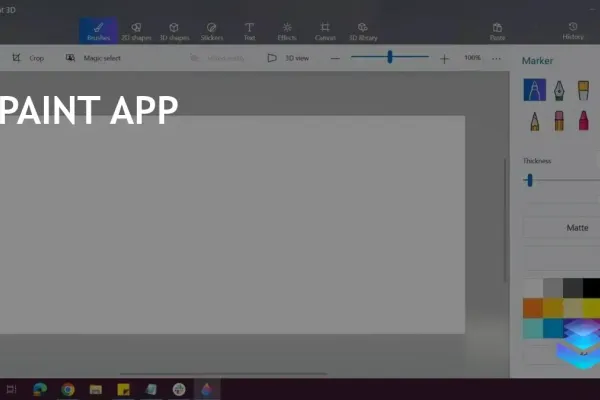Pick the light gray color swatch
This screenshot has width=600, height=400.
coord(553,288)
